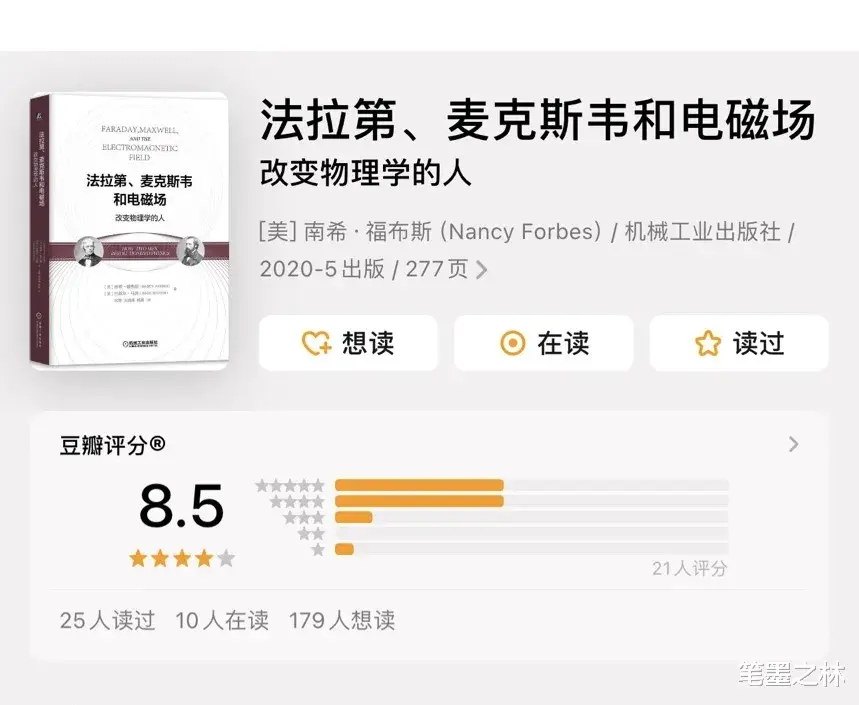Mark the book as 想读
Screen dimensions: 859x705
pos(348,343)
